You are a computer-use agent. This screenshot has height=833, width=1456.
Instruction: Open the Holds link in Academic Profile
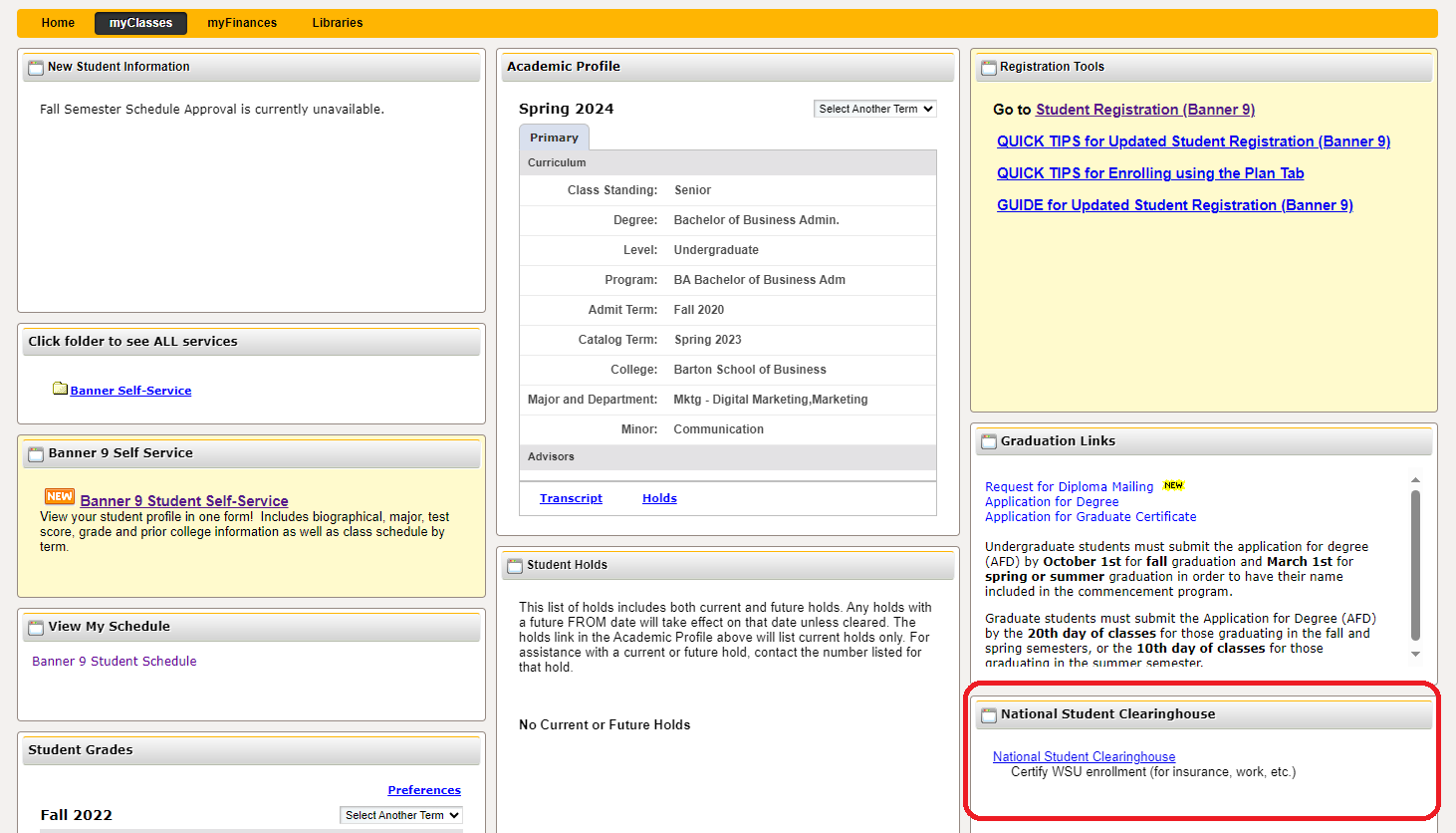click(659, 498)
